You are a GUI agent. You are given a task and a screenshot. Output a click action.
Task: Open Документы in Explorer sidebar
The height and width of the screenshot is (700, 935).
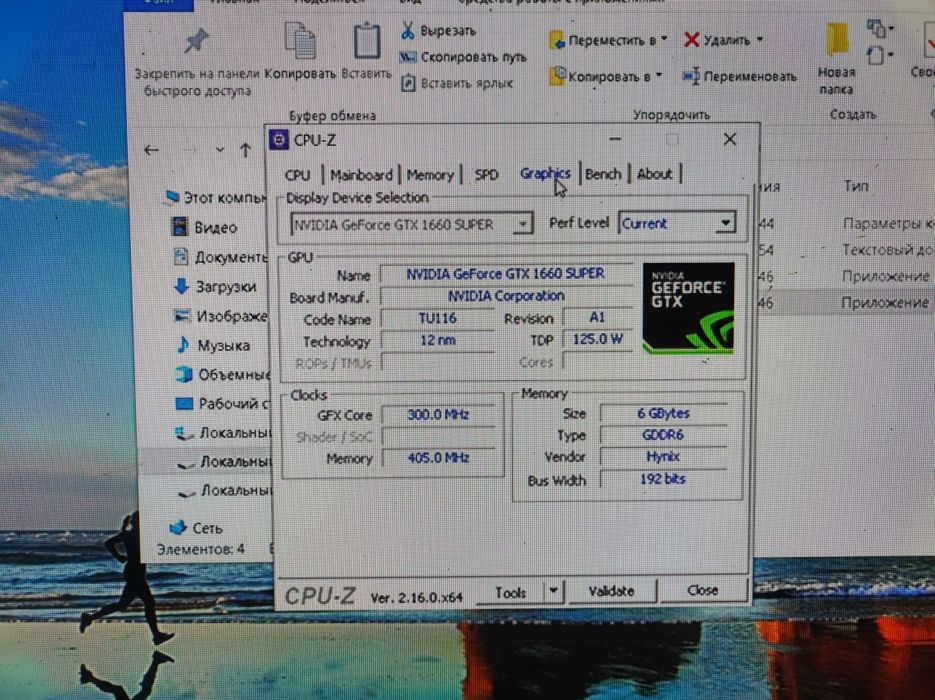(x=219, y=257)
